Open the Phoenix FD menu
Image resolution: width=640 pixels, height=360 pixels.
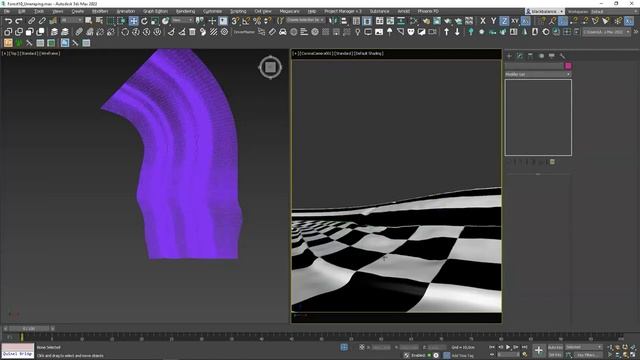[x=428, y=11]
